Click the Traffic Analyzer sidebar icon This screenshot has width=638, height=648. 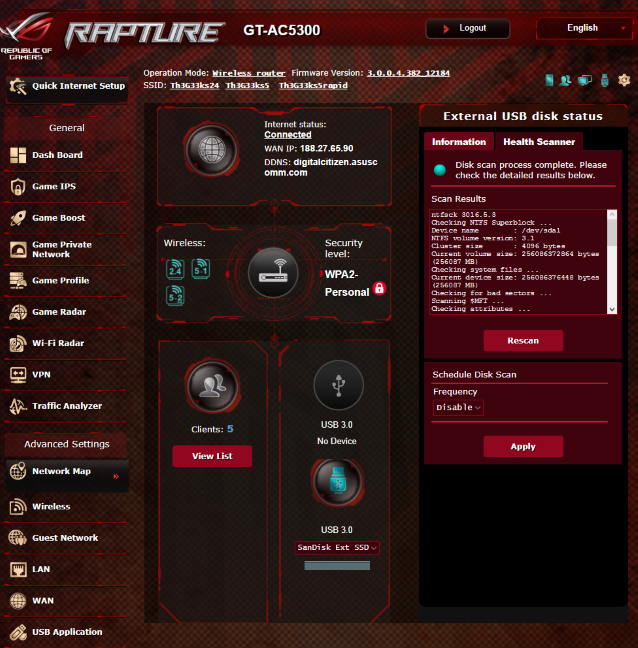(x=18, y=406)
